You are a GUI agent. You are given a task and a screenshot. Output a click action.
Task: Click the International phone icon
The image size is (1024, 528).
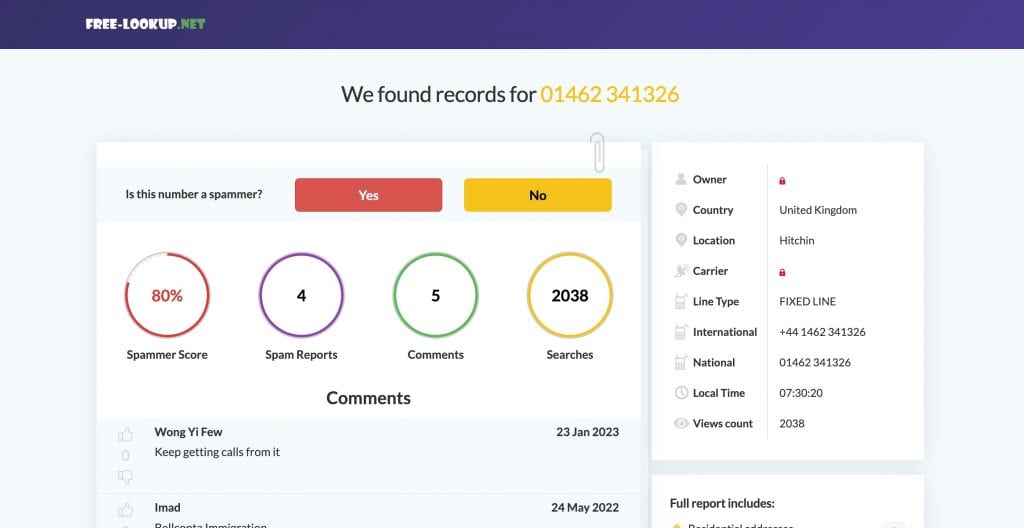(x=680, y=332)
